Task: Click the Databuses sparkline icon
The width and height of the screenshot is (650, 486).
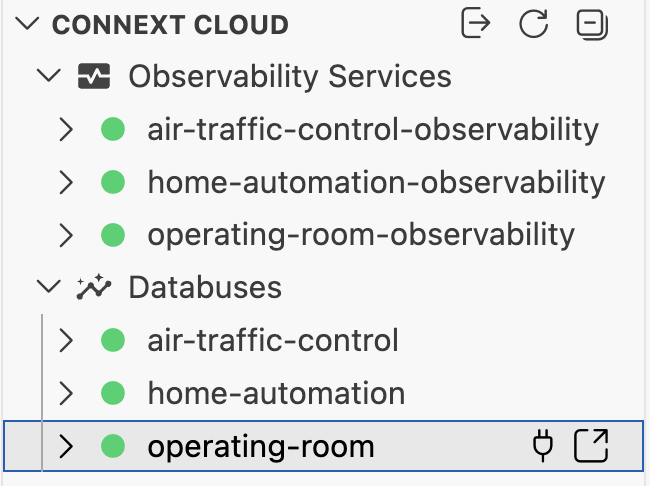Action: [x=94, y=287]
